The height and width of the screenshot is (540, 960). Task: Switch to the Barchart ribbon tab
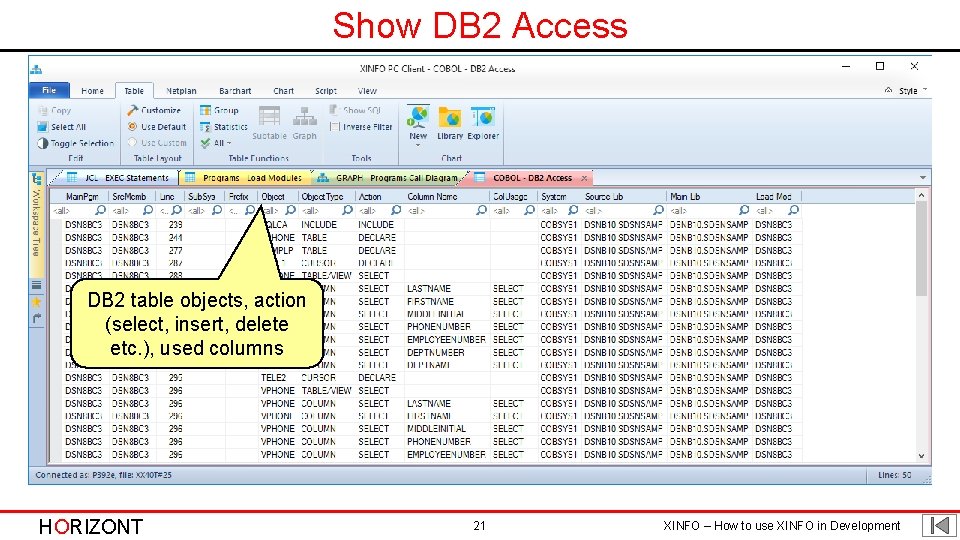pyautogui.click(x=235, y=91)
